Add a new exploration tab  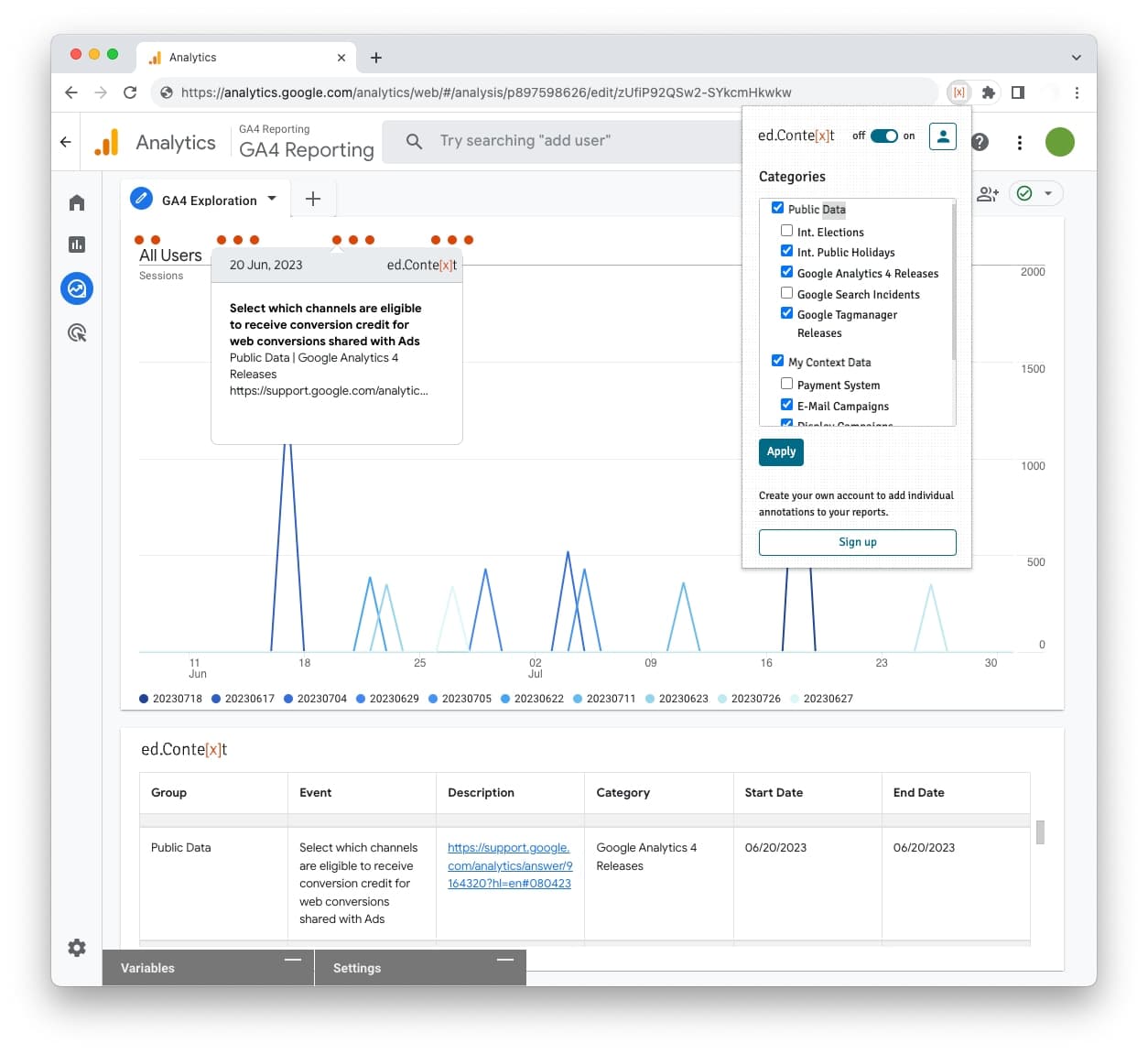tap(313, 199)
